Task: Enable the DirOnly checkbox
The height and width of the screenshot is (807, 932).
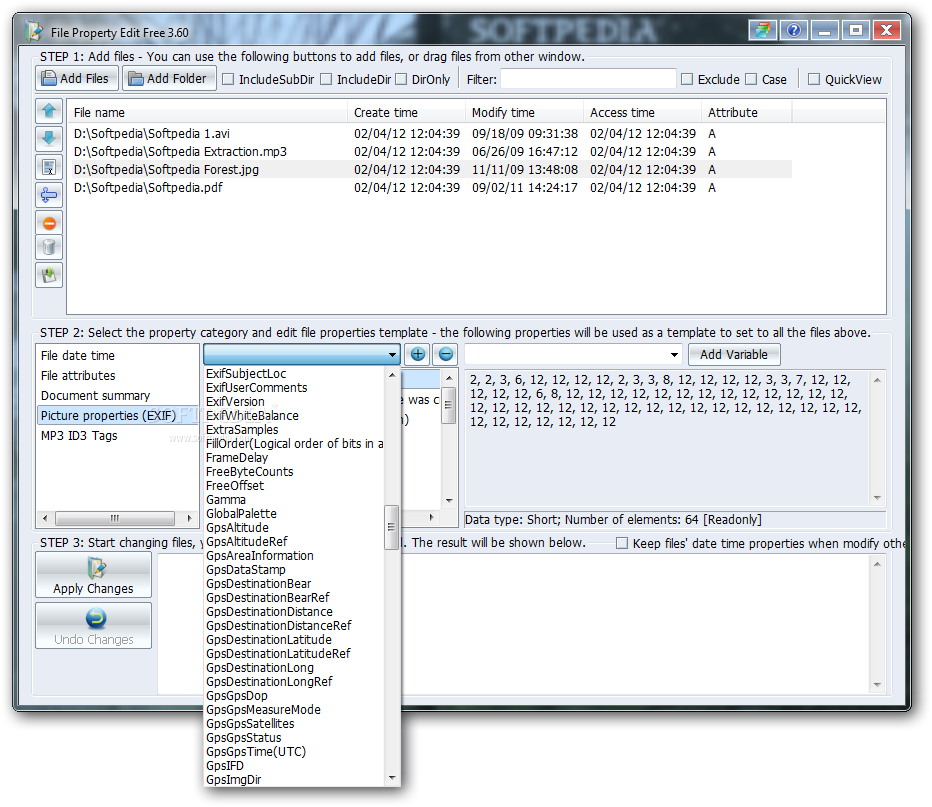Action: point(401,79)
